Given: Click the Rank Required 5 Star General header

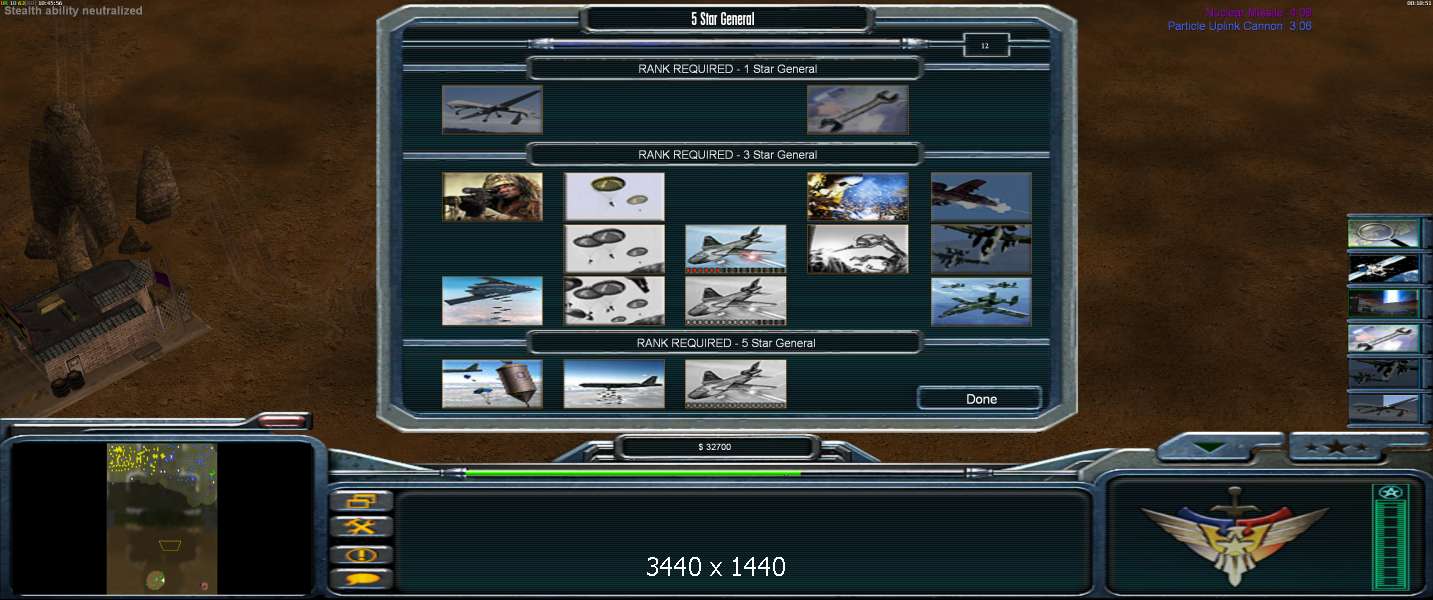Looking at the screenshot, I should point(726,343).
